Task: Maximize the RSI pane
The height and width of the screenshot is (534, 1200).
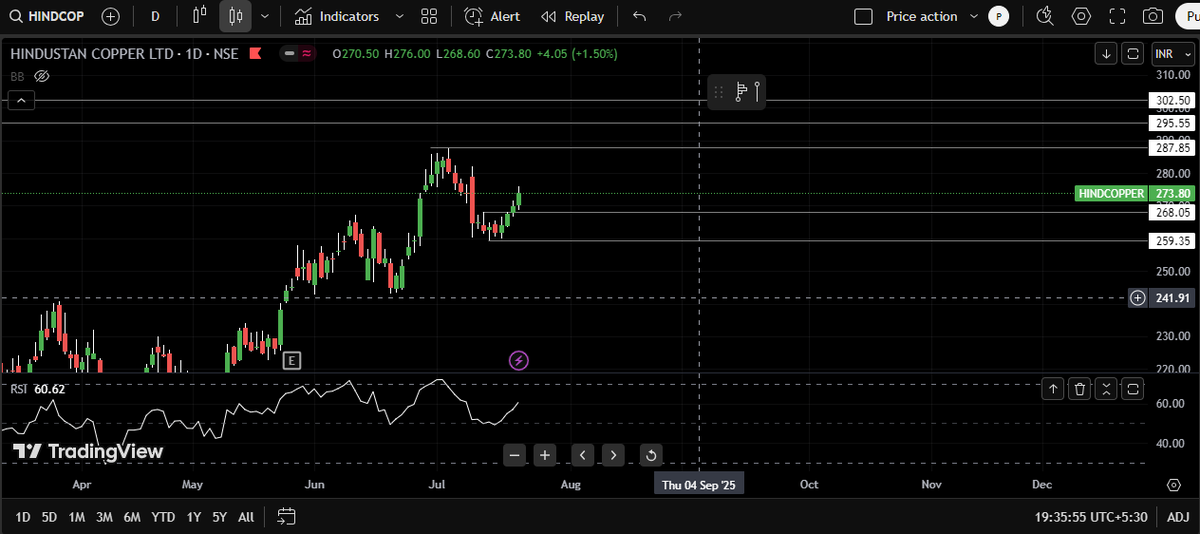Action: pyautogui.click(x=1133, y=389)
